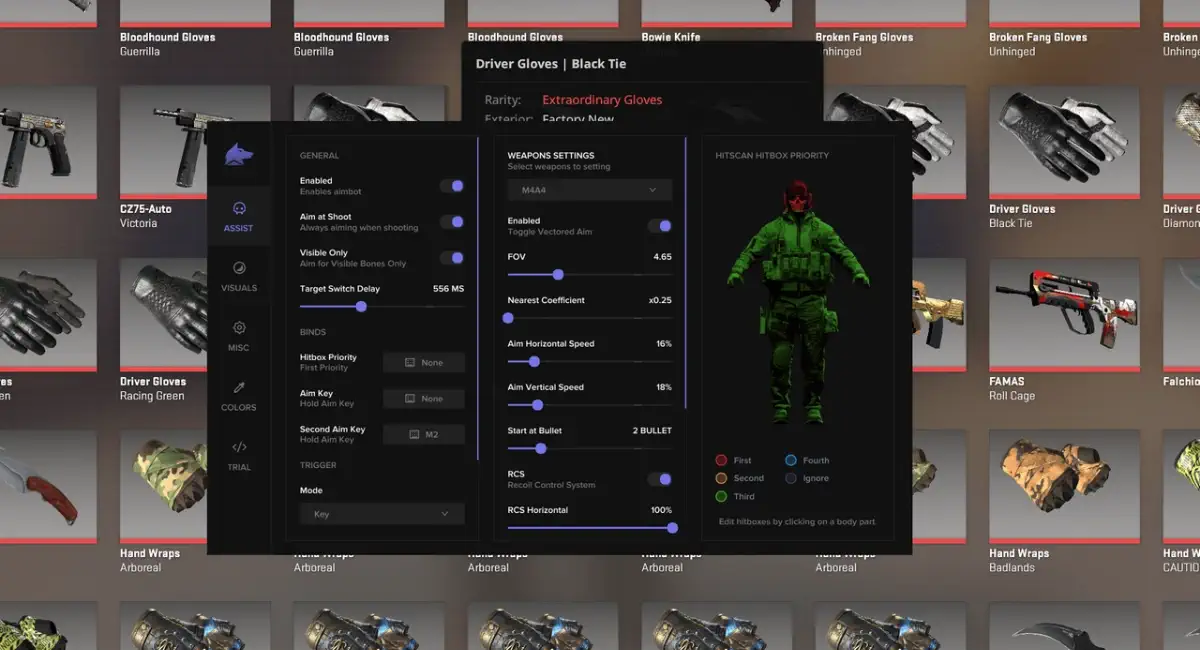This screenshot has width=1200, height=650.
Task: Click the Weapons Settings panel scrollbar
Action: tap(685, 272)
